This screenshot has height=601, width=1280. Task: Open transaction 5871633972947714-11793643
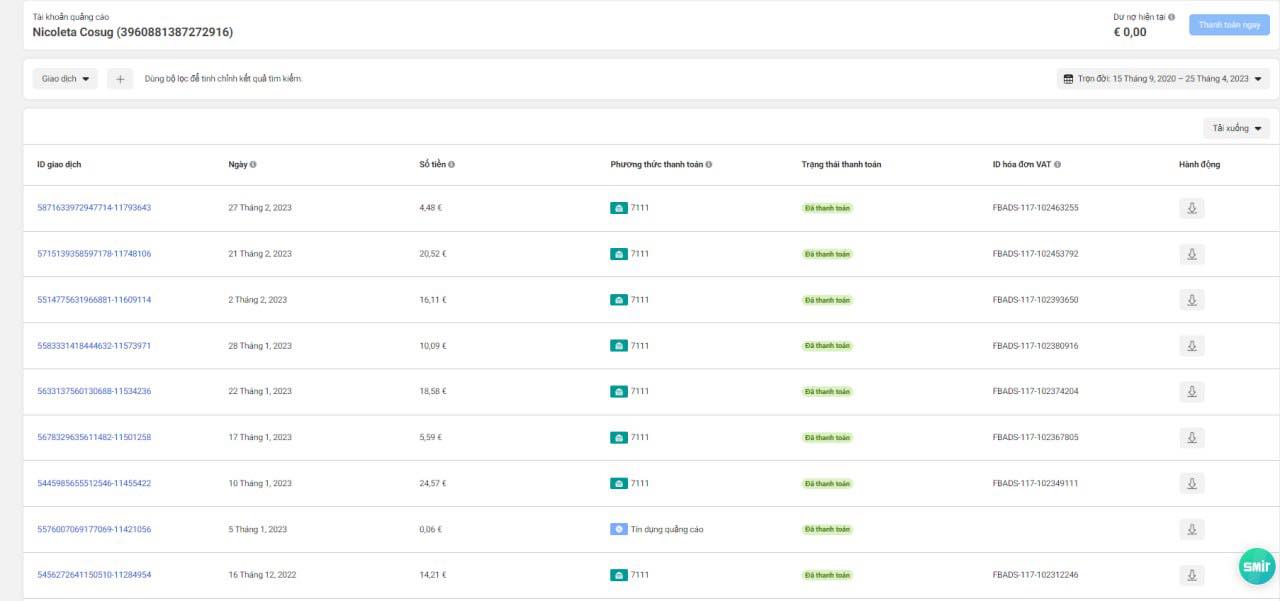pyautogui.click(x=94, y=208)
